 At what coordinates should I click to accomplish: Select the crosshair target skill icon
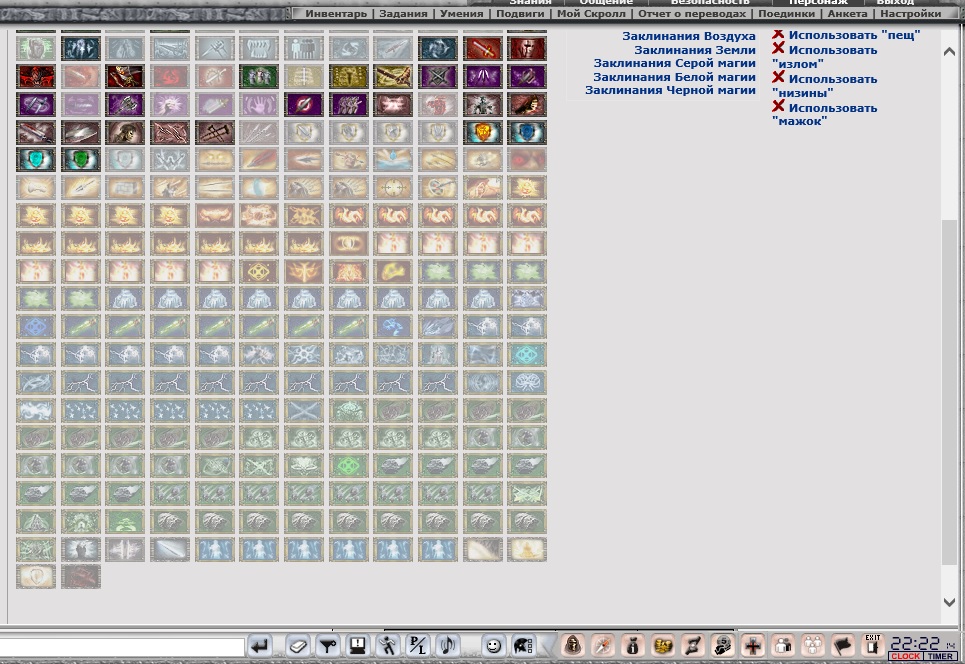click(x=393, y=188)
